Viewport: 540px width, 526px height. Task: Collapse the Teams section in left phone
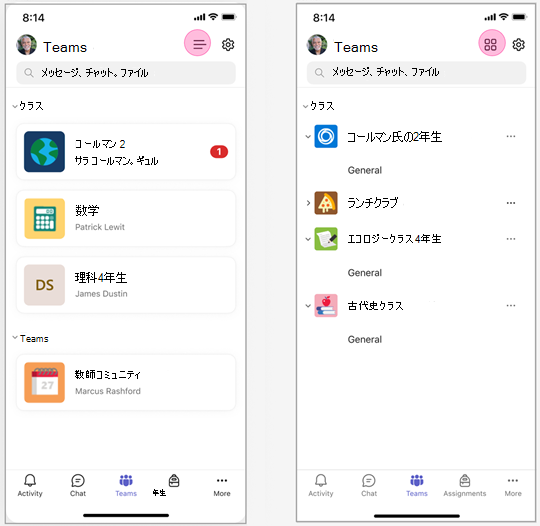click(x=15, y=338)
